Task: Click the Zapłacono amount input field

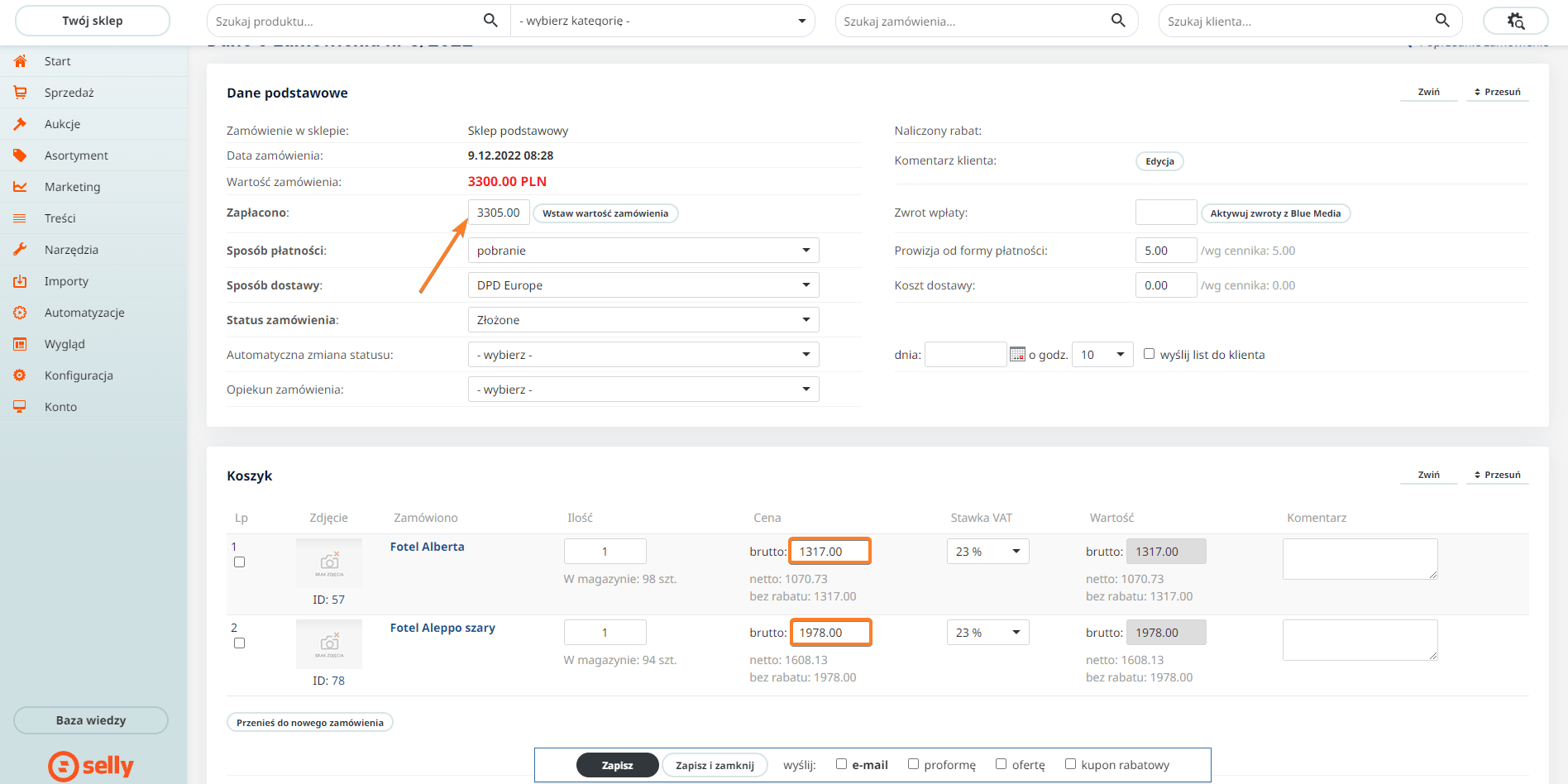Action: [498, 213]
